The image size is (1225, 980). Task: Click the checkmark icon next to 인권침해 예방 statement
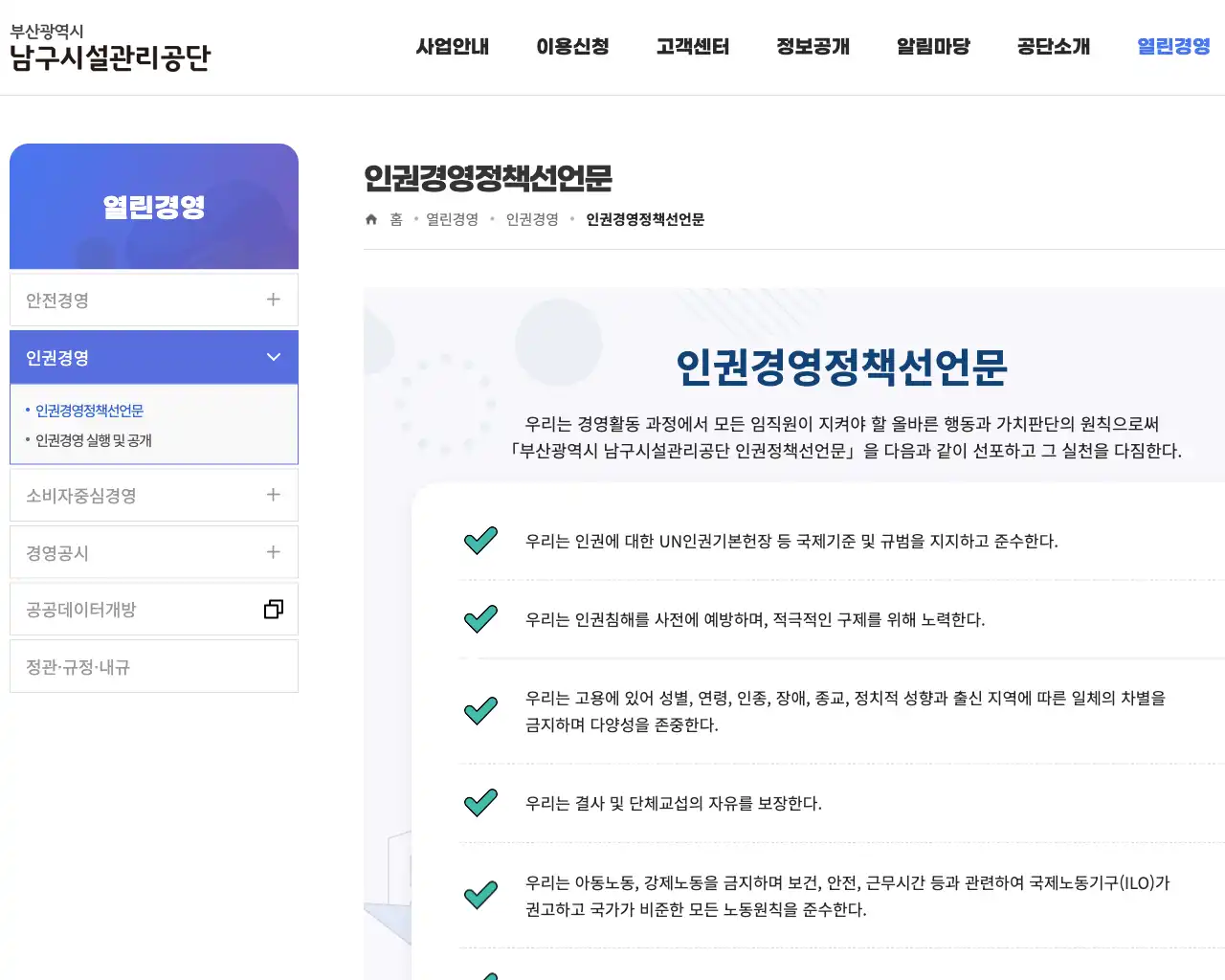(x=480, y=619)
